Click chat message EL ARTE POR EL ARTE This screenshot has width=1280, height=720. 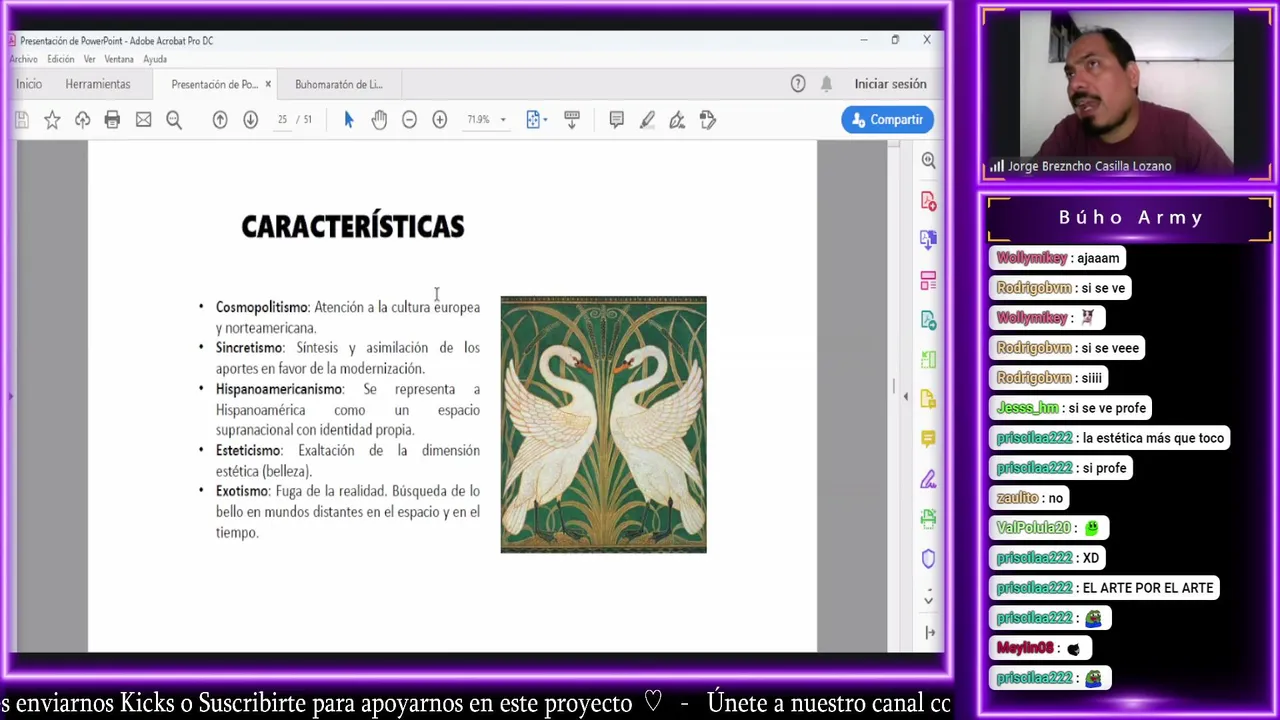(1148, 588)
